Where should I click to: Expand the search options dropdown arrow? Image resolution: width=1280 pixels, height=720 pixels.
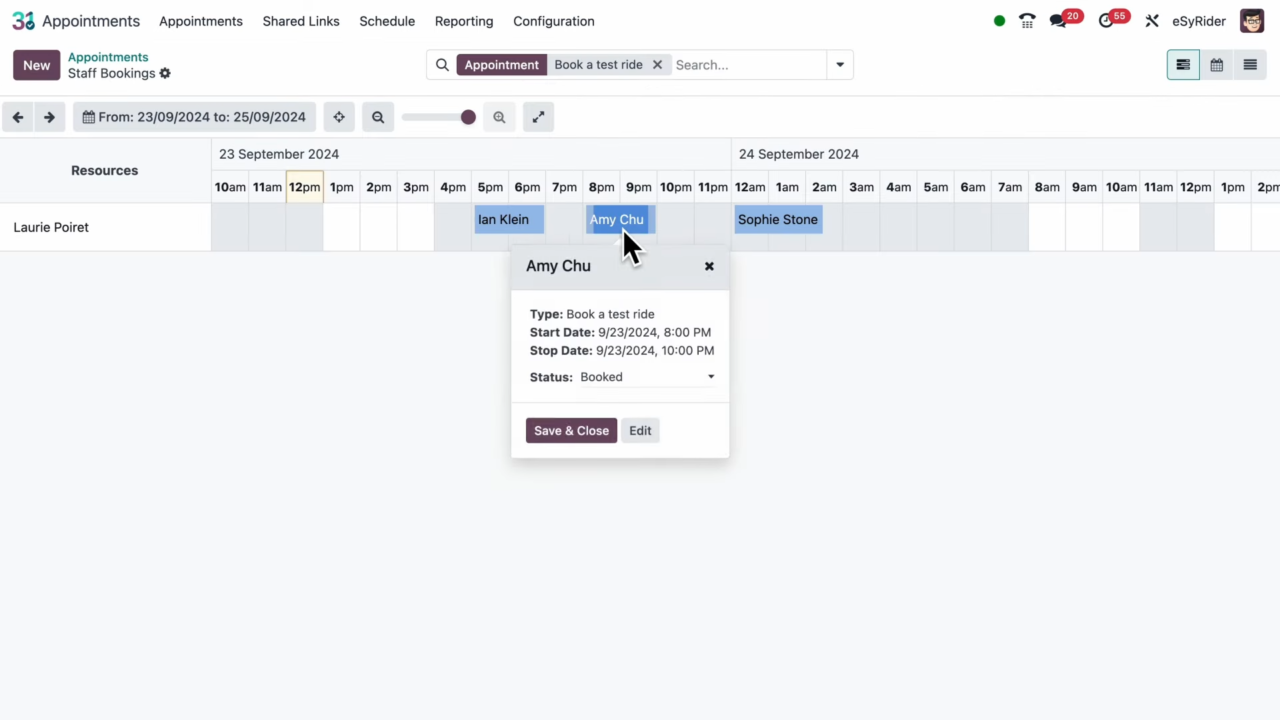tap(839, 64)
